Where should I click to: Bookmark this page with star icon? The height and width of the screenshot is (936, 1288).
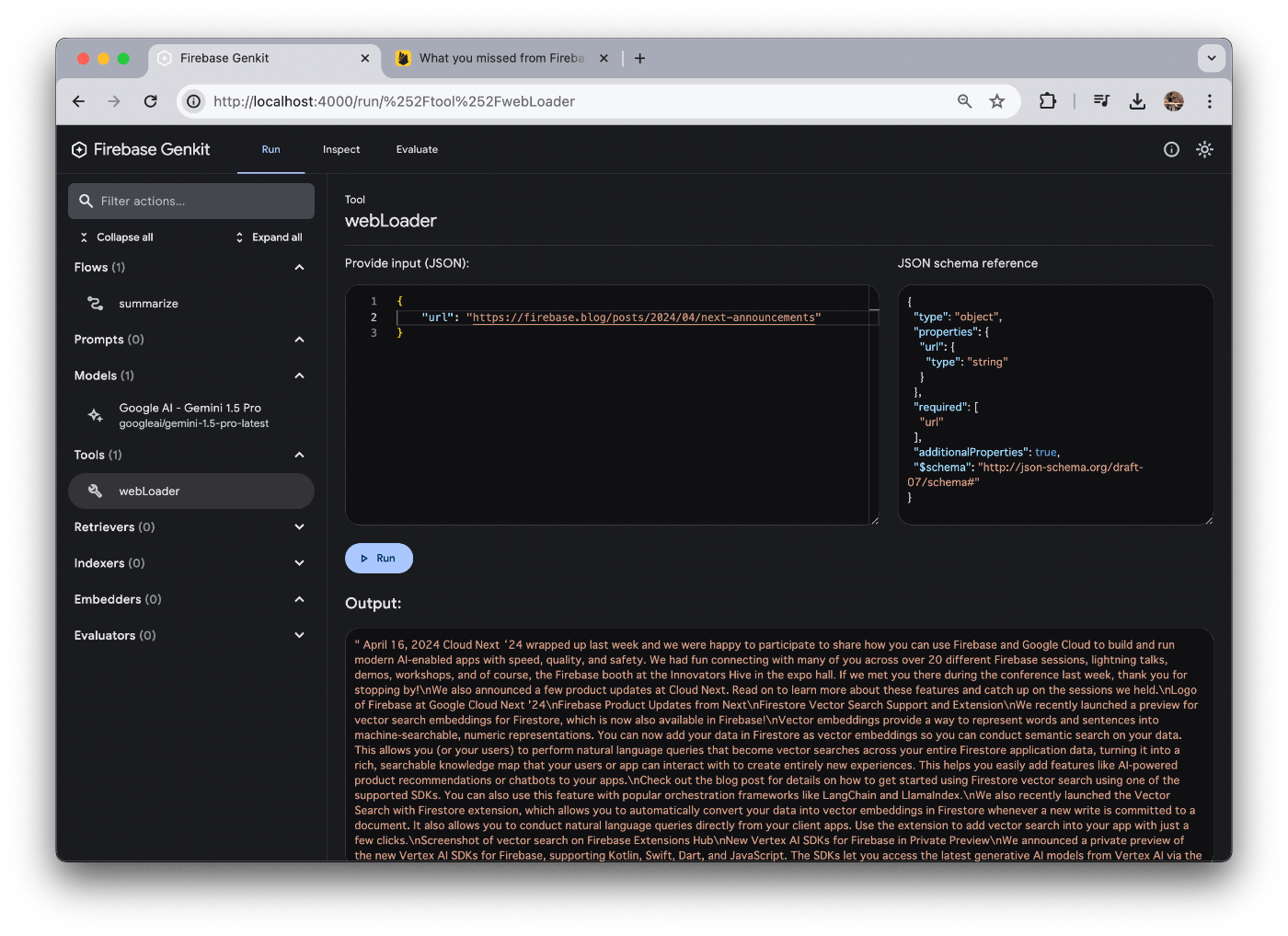pyautogui.click(x=997, y=101)
